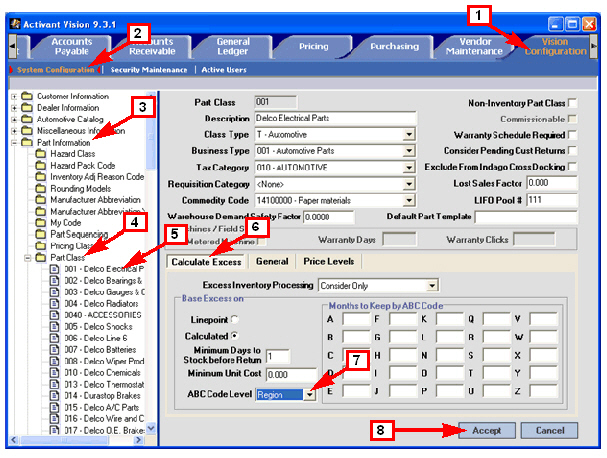Screen dimensions: 607x458
Task: Click the document icon for 013 - Delco Thermostat
Action: coord(55,384)
